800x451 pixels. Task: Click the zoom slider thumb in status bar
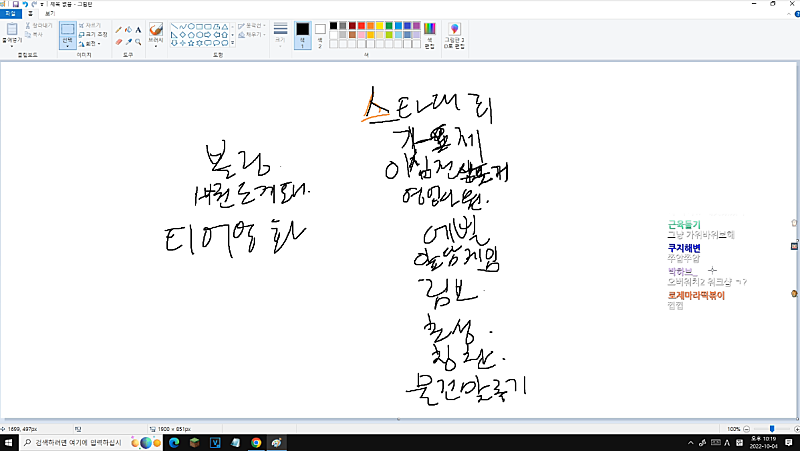point(772,429)
